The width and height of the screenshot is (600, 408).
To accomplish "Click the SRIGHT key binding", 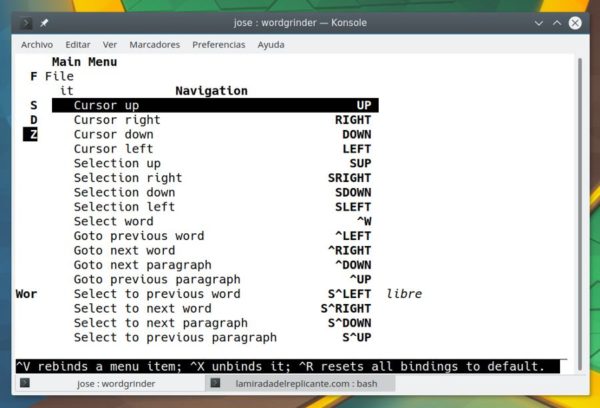I will pyautogui.click(x=349, y=178).
